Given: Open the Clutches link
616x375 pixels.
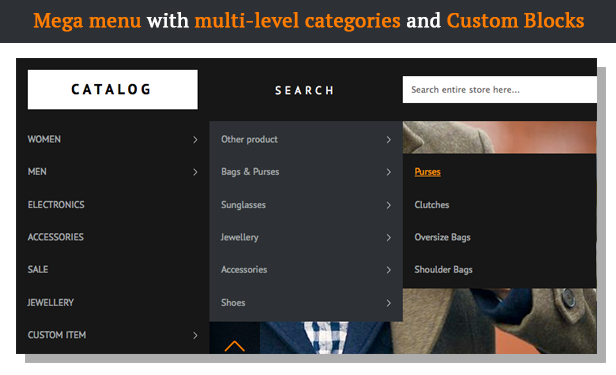Looking at the screenshot, I should coord(432,205).
